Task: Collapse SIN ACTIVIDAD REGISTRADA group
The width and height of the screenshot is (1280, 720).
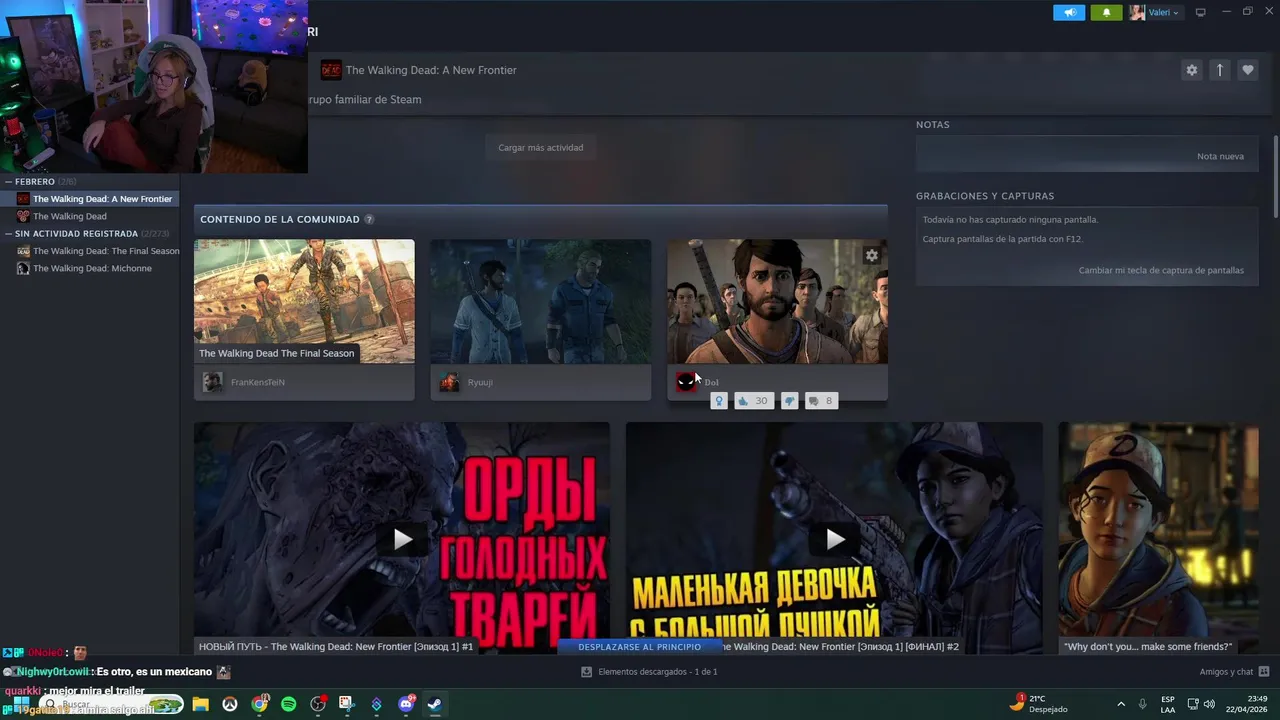Action: [x=9, y=234]
